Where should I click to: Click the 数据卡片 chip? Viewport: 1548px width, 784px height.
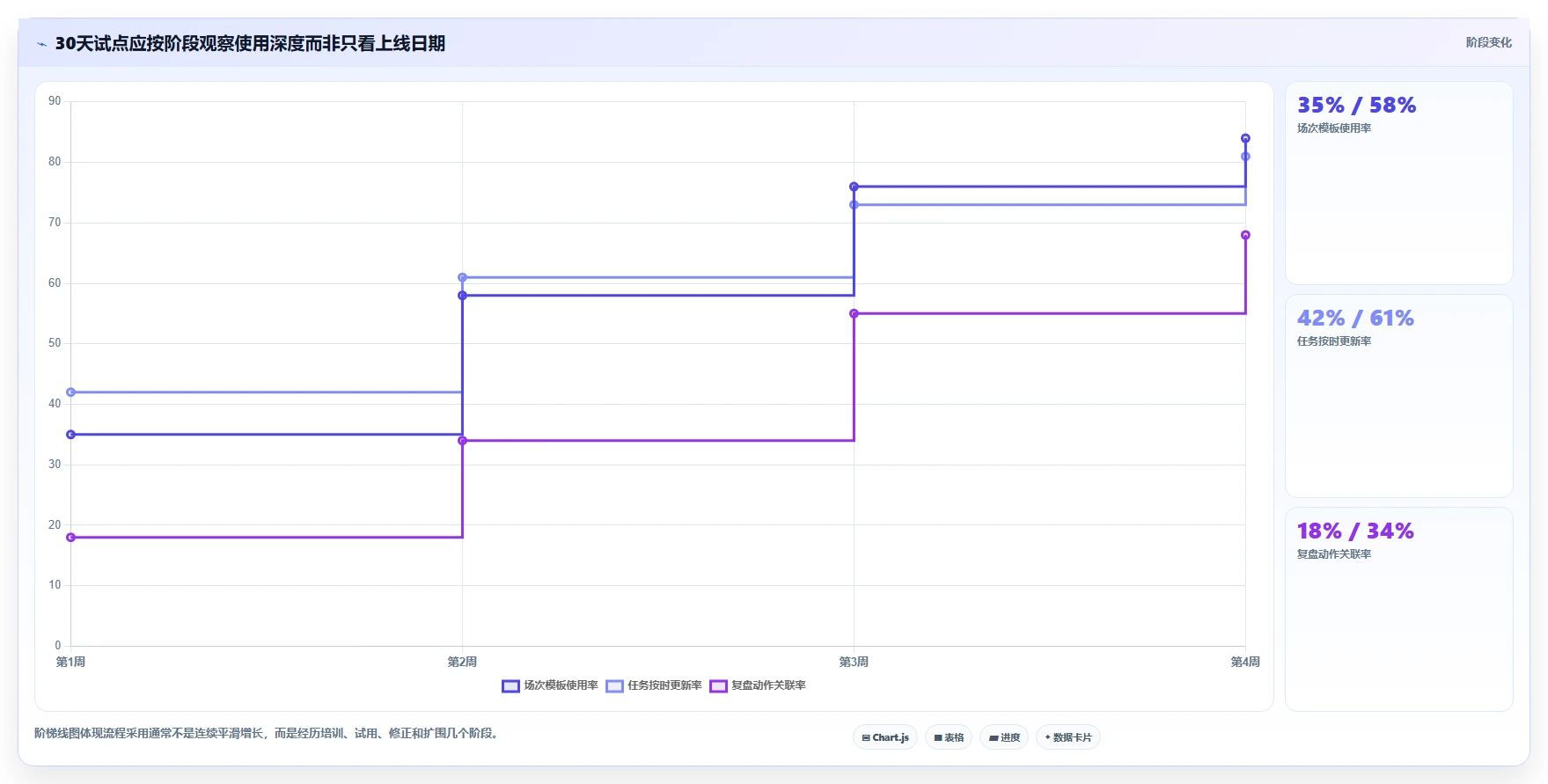click(x=1067, y=737)
